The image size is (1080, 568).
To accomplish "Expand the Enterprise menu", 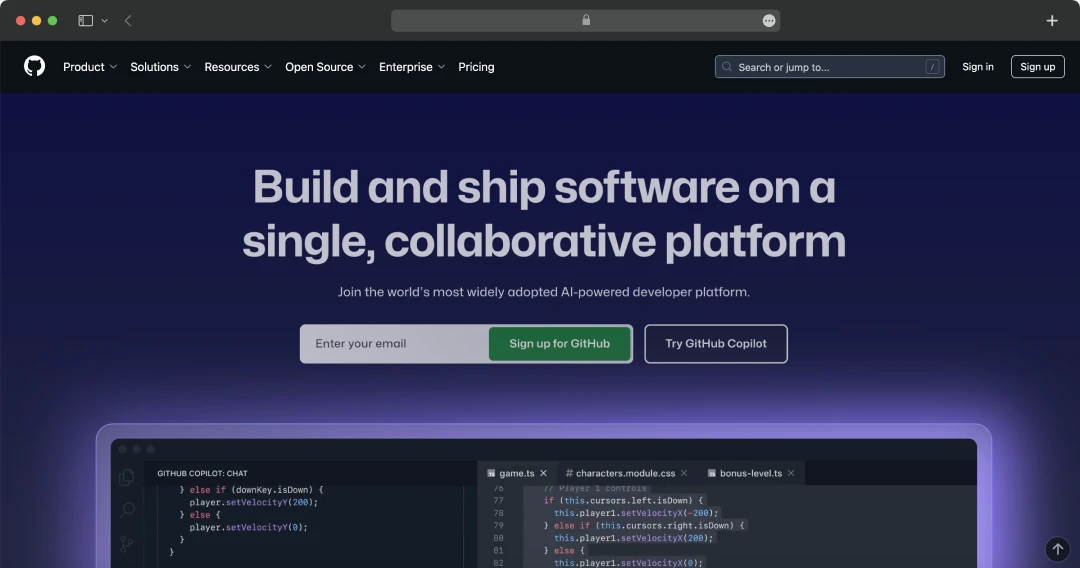I will tap(412, 67).
